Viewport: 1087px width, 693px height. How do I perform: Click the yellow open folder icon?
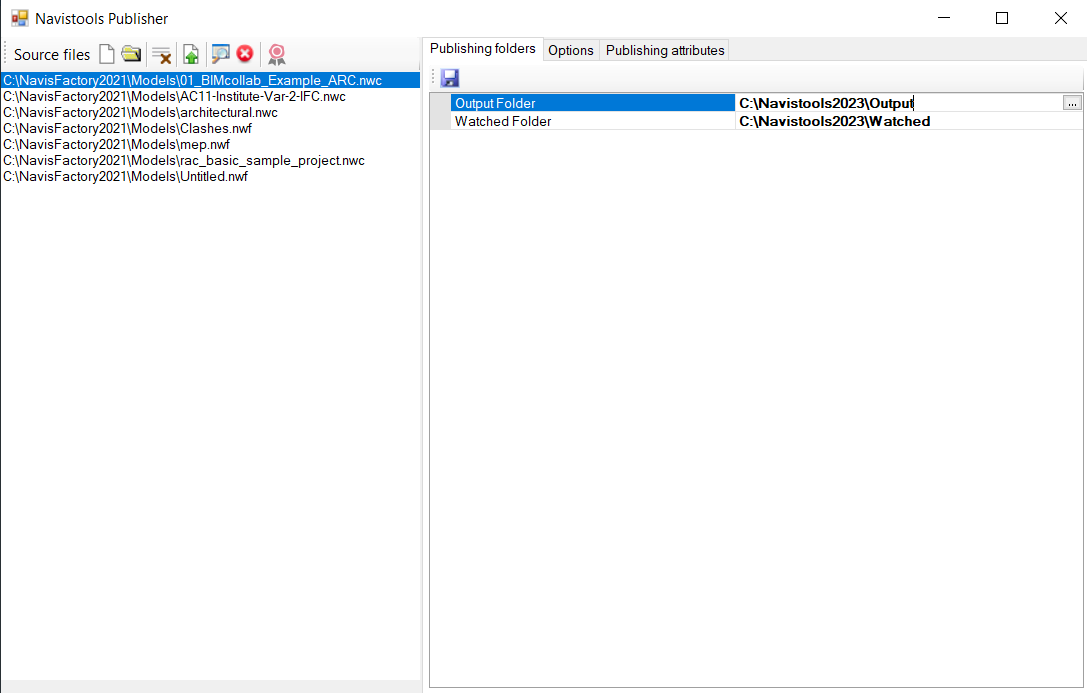coord(131,53)
